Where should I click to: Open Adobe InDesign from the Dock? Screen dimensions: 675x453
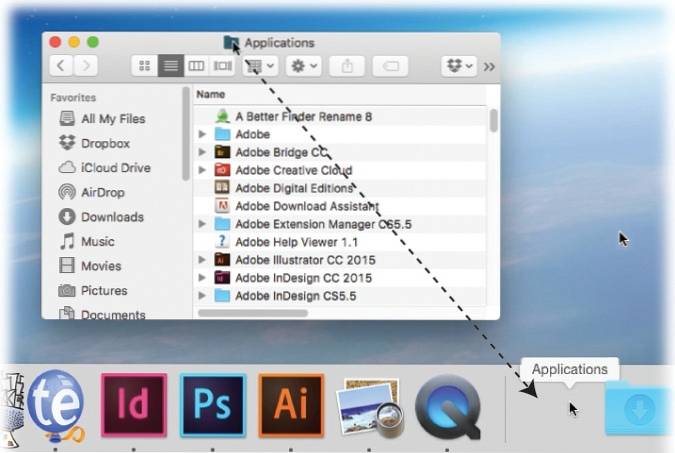tap(134, 405)
